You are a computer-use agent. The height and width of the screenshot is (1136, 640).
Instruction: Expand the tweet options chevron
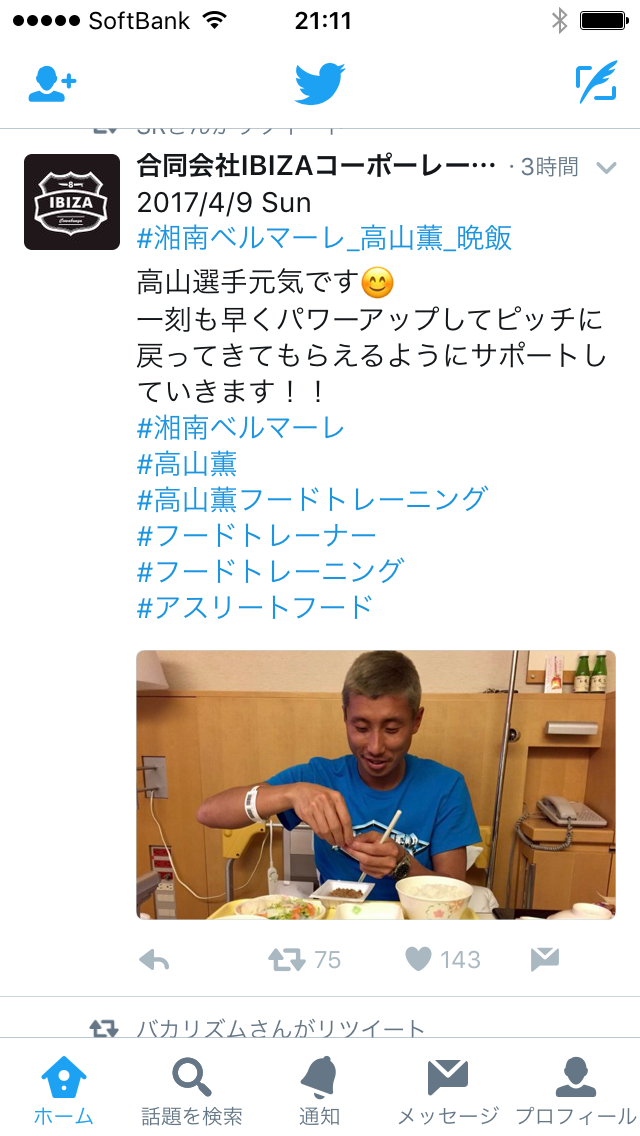[x=606, y=168]
